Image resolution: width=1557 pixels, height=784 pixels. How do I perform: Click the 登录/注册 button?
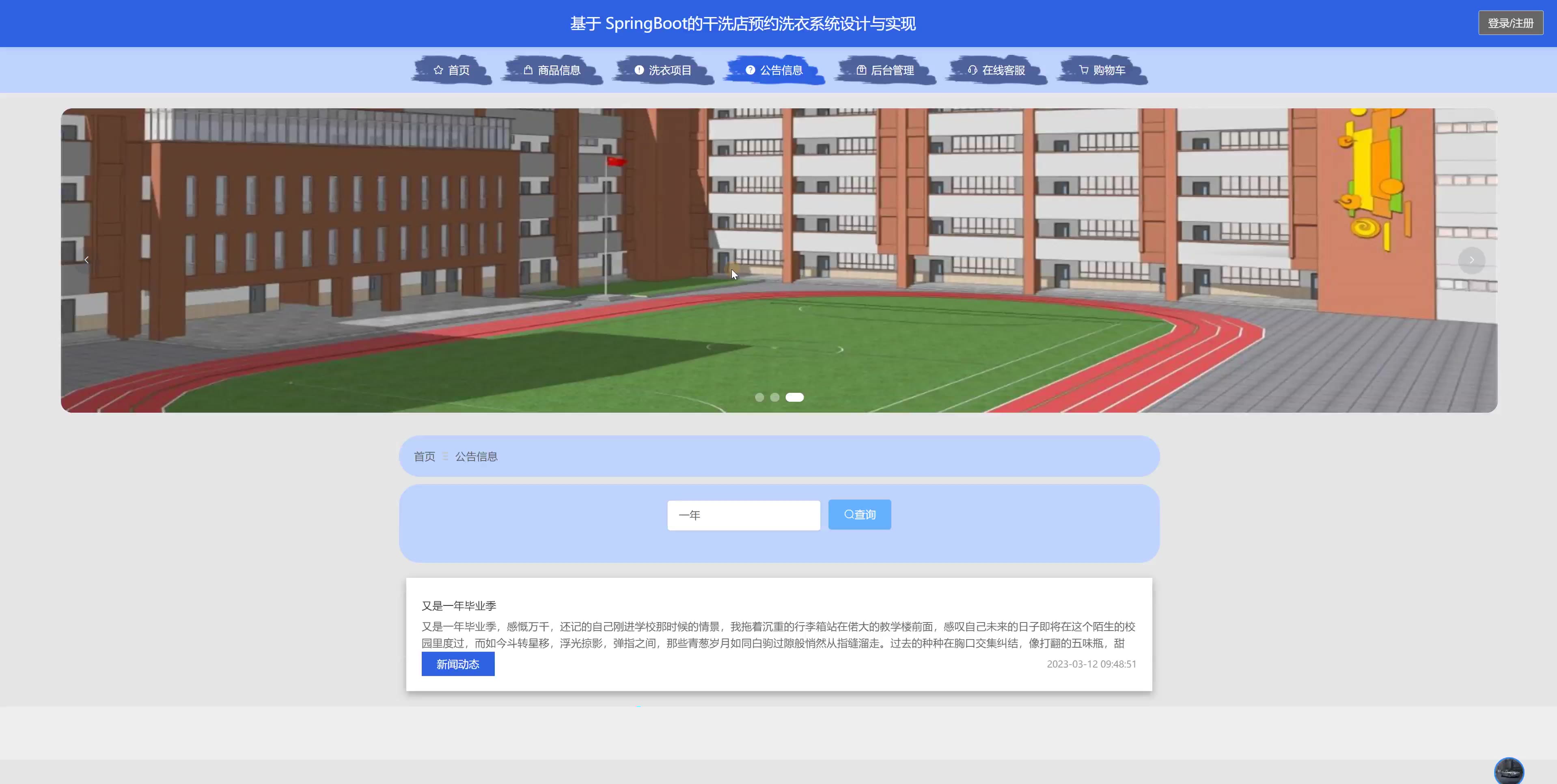pos(1510,23)
